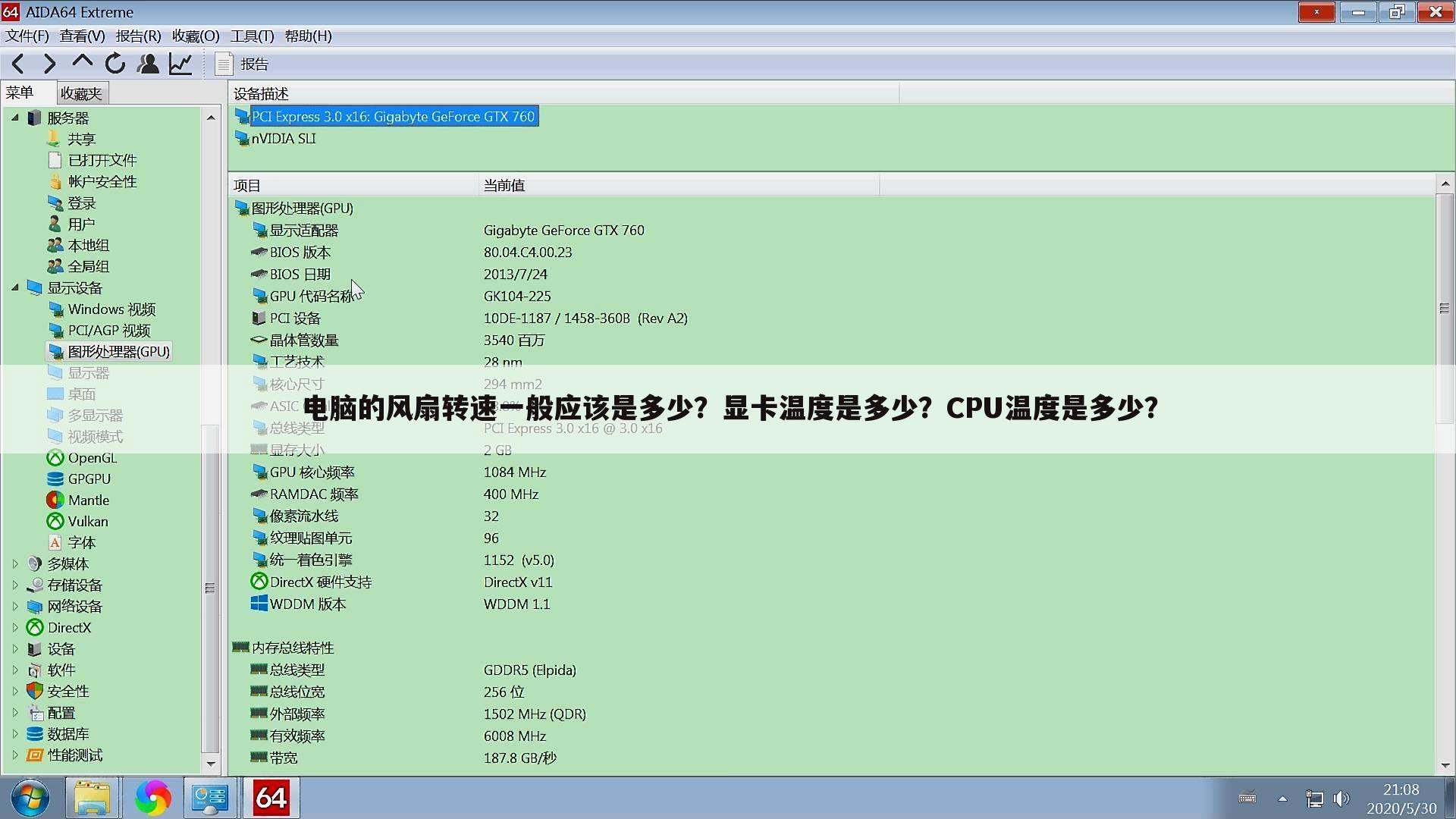
Task: Click the up-level arrow toolbar icon
Action: 82,63
